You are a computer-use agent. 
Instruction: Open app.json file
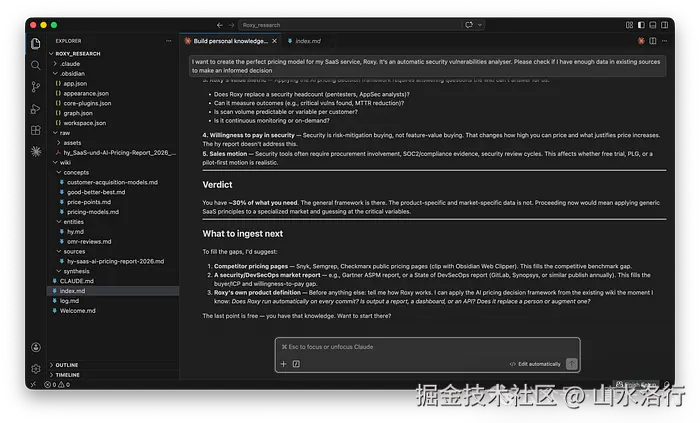[x=113, y=83]
